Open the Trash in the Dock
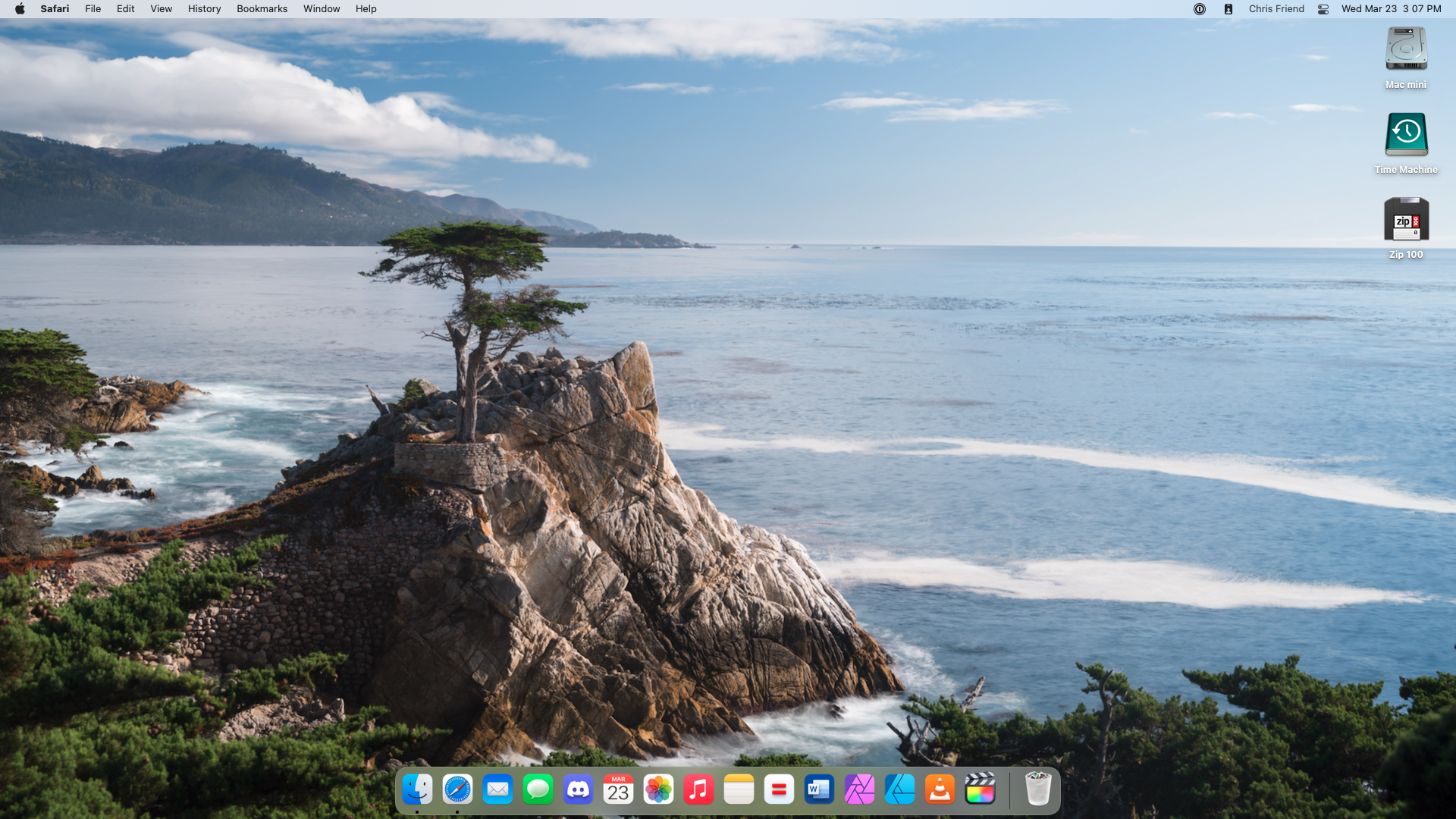 click(1037, 789)
